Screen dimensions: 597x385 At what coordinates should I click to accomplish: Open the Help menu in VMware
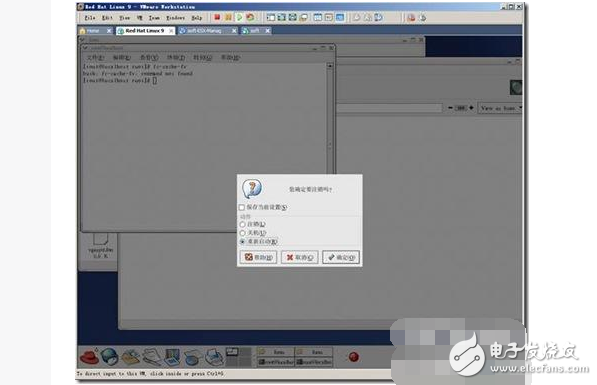tap(196, 18)
